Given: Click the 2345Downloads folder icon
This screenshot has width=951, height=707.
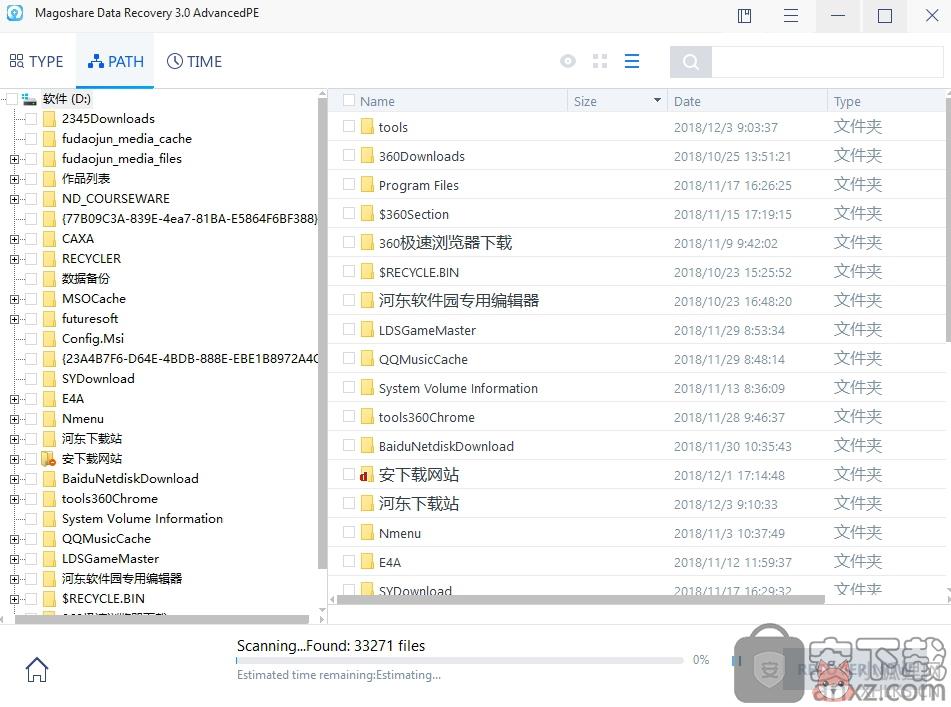Looking at the screenshot, I should [x=49, y=118].
